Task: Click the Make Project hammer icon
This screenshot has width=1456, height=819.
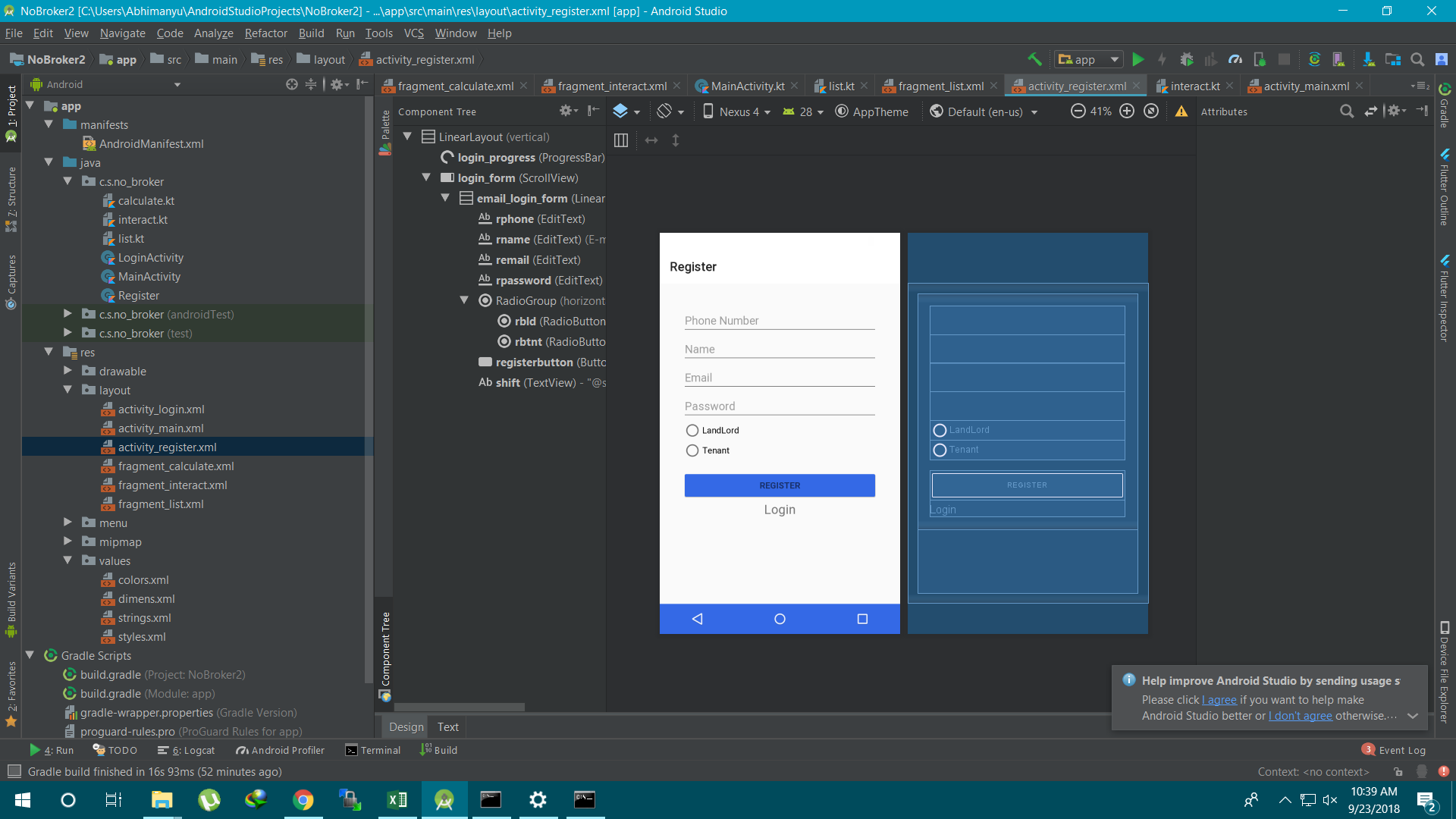Action: coord(1034,59)
